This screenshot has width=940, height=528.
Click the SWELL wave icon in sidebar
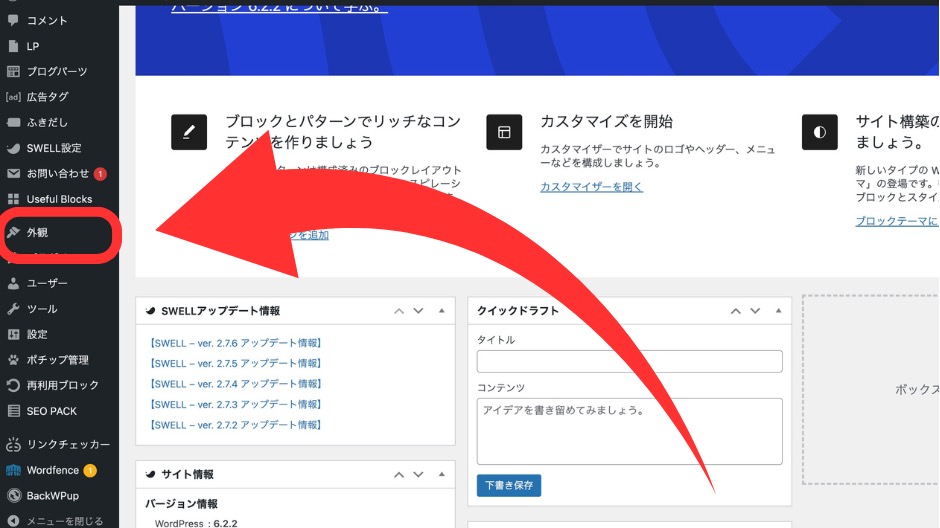pos(13,148)
